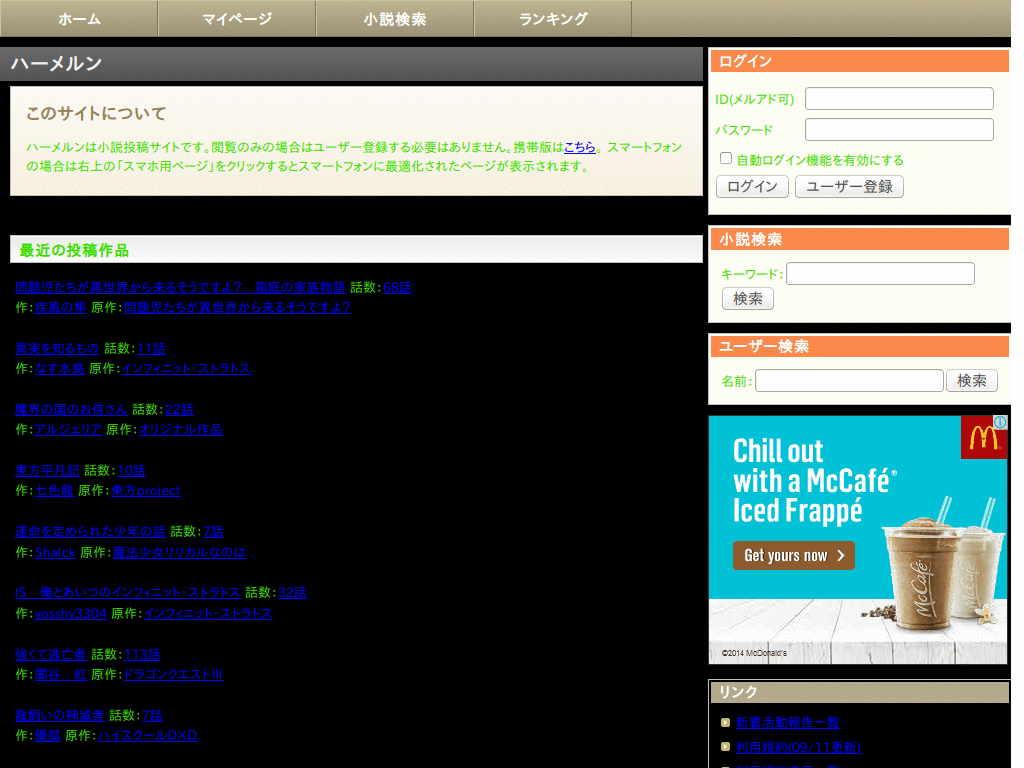Click the ID(メルアド可) input field
This screenshot has height=768, width=1024.
tap(899, 99)
